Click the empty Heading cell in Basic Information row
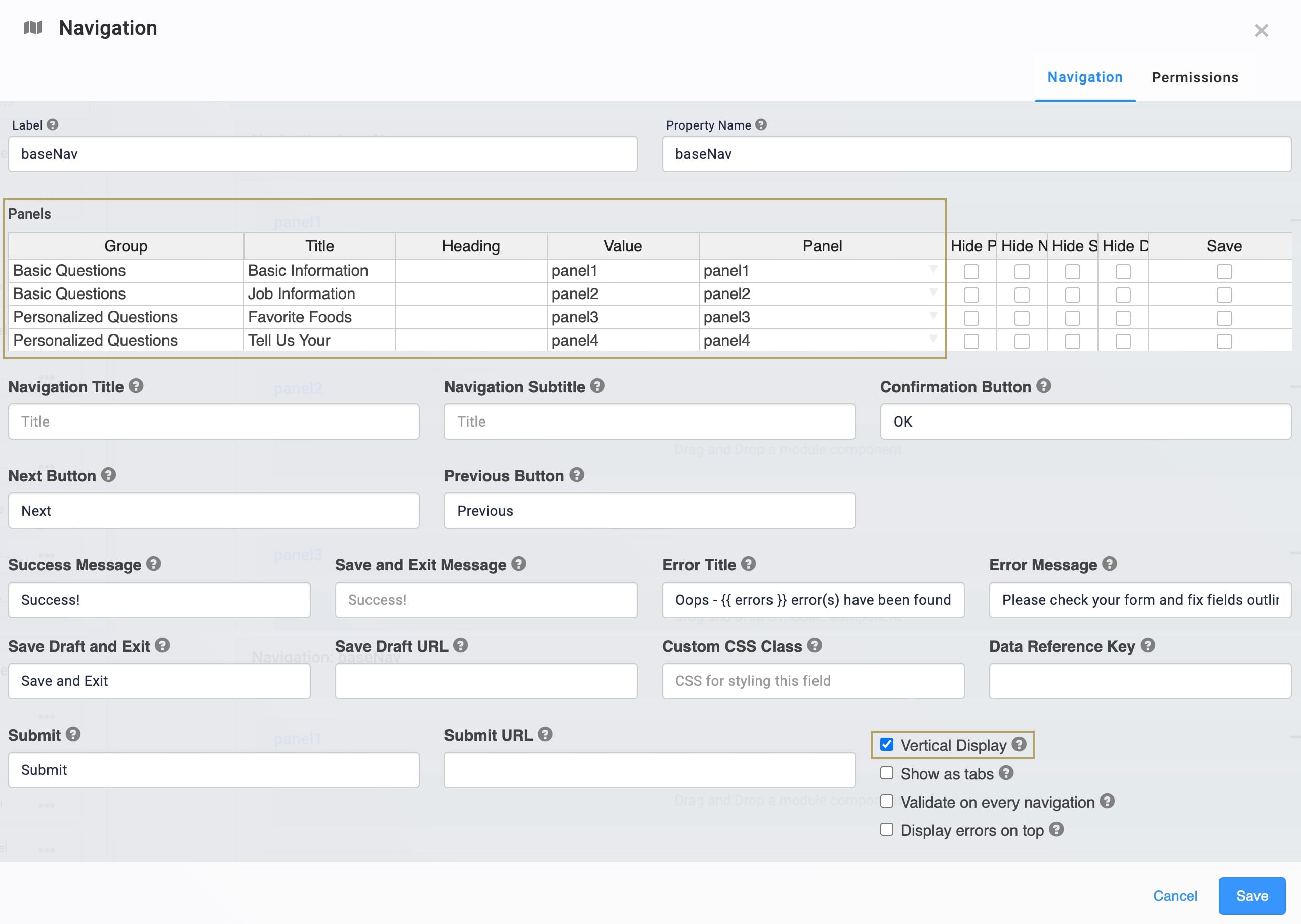The height and width of the screenshot is (924, 1301). coord(471,270)
